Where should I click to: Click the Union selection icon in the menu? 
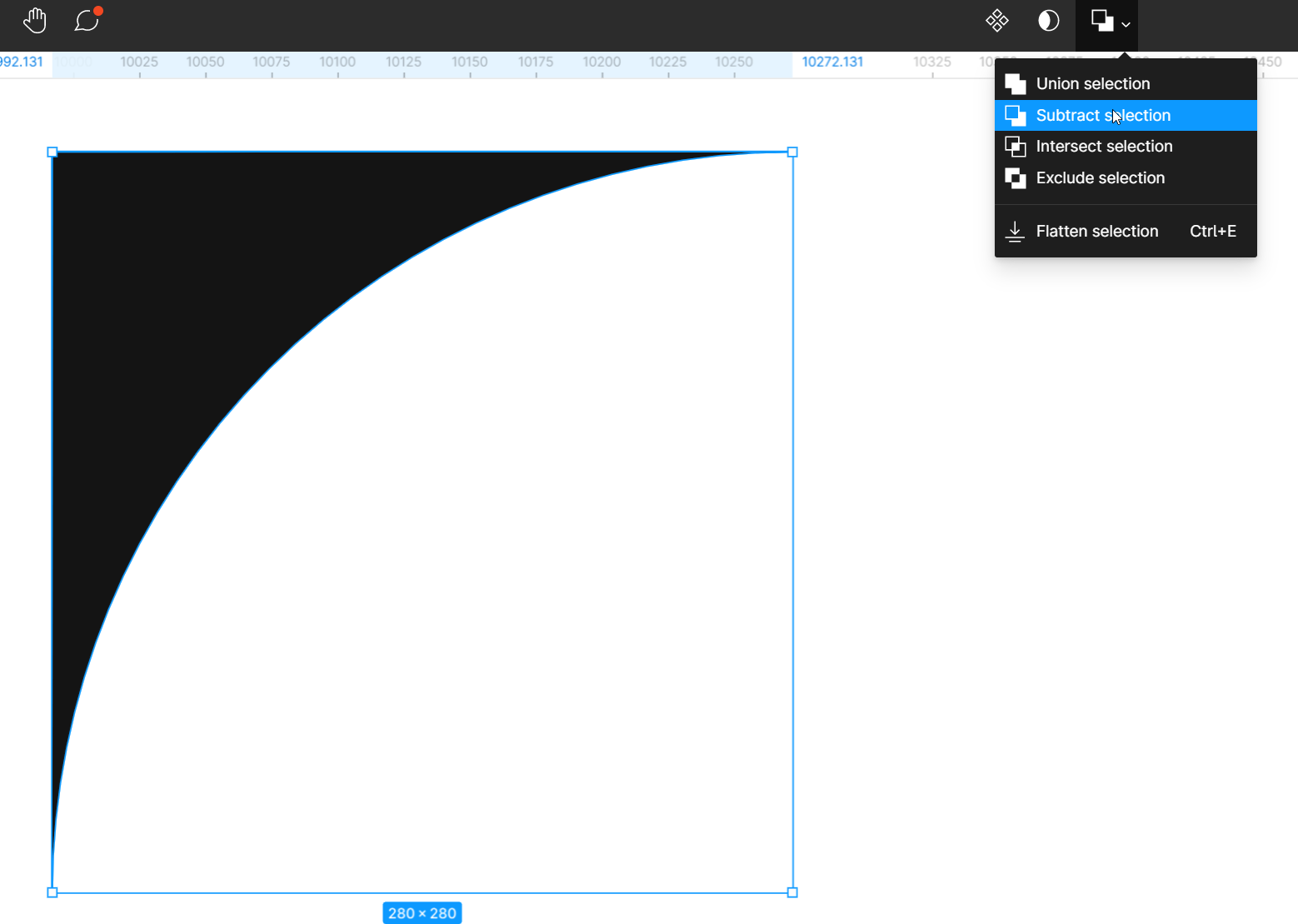coord(1015,83)
